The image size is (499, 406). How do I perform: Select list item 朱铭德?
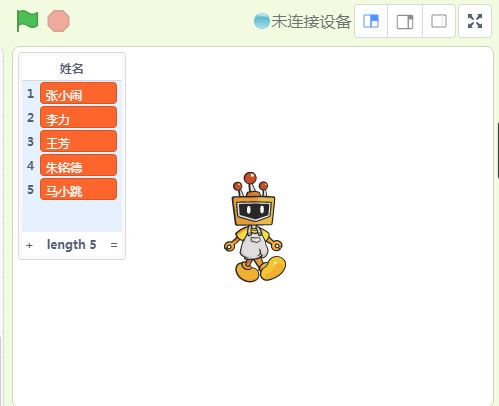tap(78, 165)
